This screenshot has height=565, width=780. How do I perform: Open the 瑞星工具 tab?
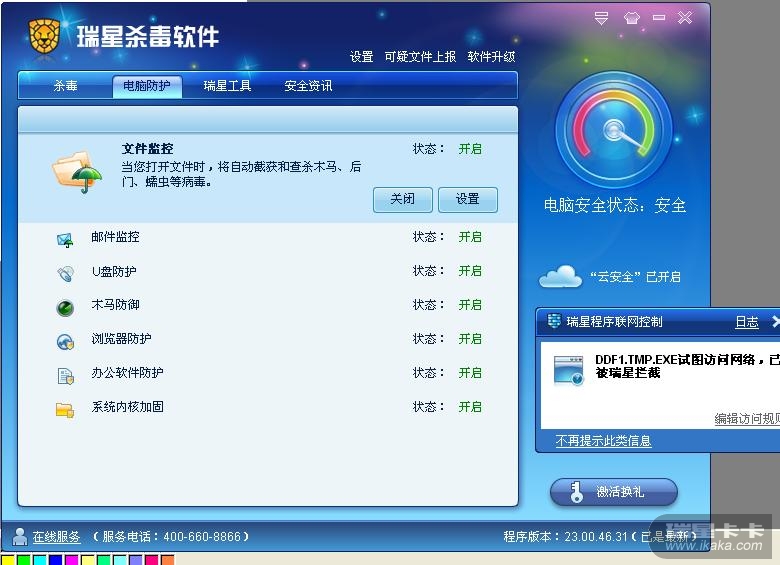point(227,86)
